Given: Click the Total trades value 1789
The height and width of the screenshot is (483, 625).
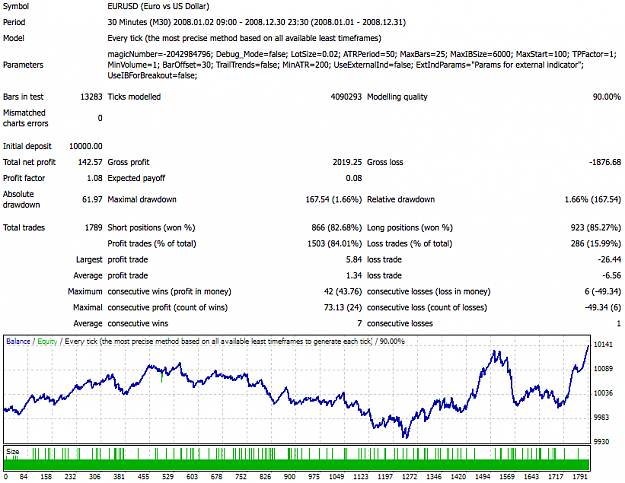Looking at the screenshot, I should 94,228.
